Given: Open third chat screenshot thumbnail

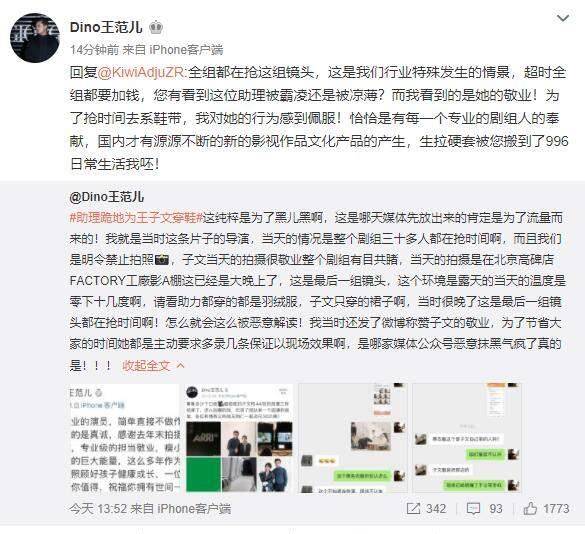Looking at the screenshot, I should pos(353,438).
